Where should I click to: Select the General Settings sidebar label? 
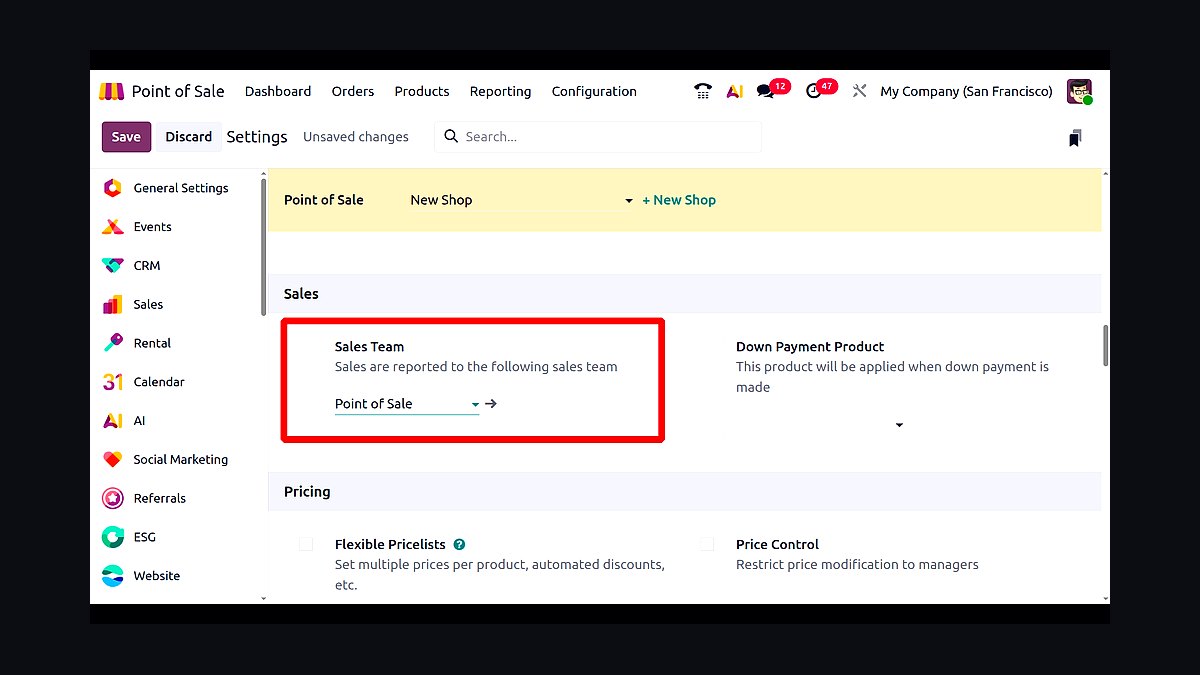pos(181,188)
